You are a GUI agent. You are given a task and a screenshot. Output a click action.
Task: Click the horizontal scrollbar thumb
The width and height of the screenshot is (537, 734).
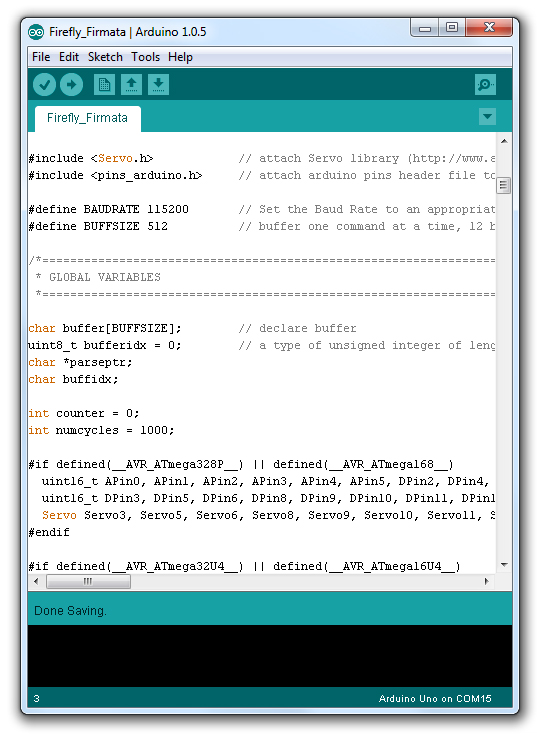click(x=88, y=581)
